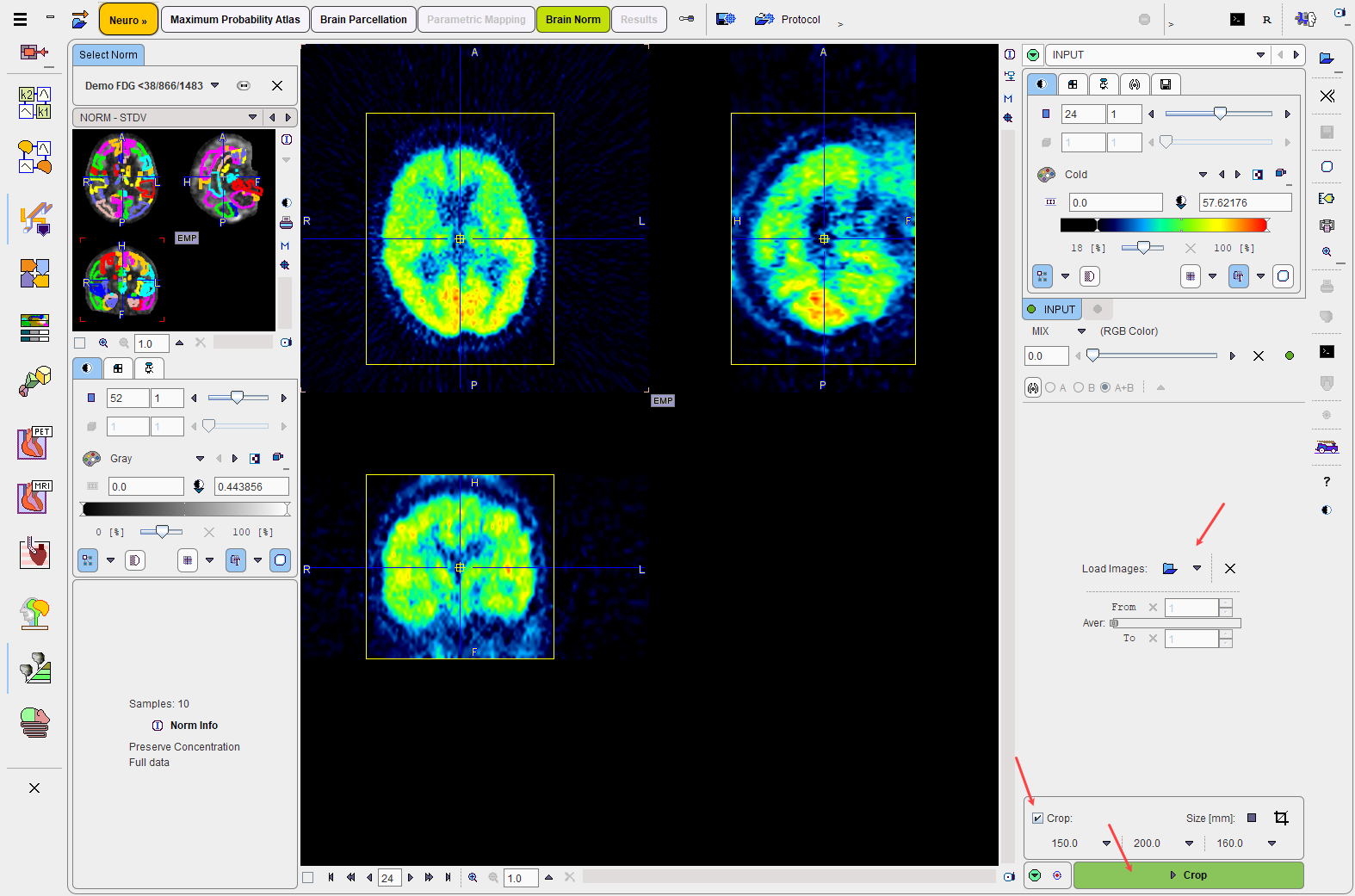1355x896 pixels.
Task: Tick the checkbox below the norm thumbnail
Action: [80, 343]
